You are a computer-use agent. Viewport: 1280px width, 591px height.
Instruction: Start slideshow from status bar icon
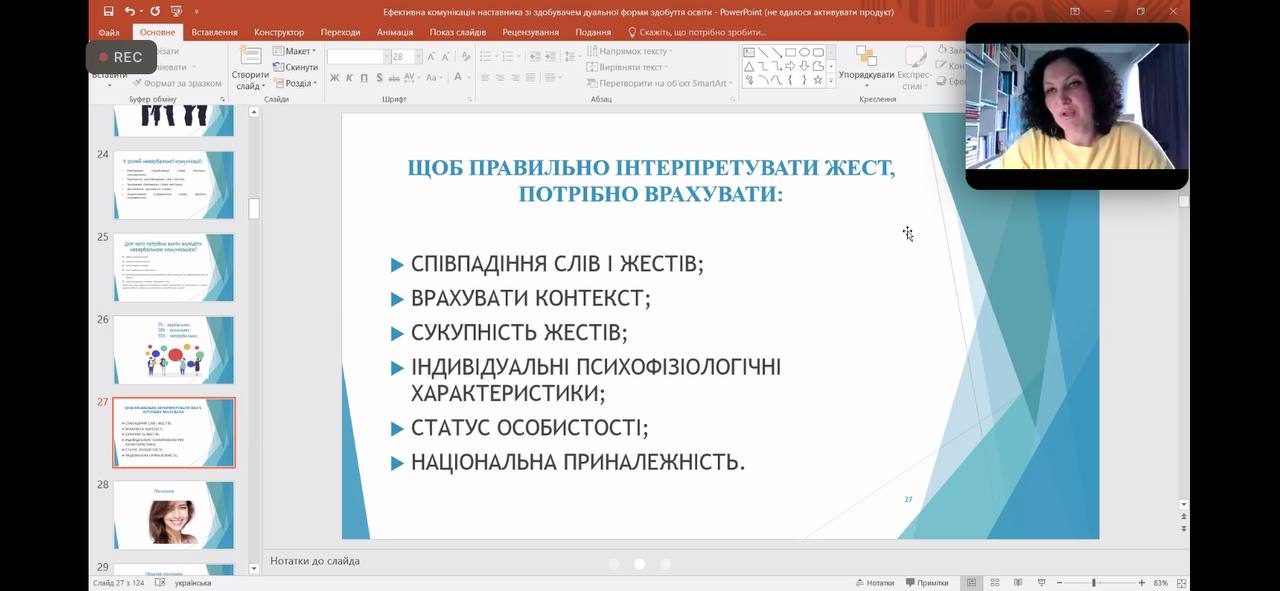tap(1041, 583)
